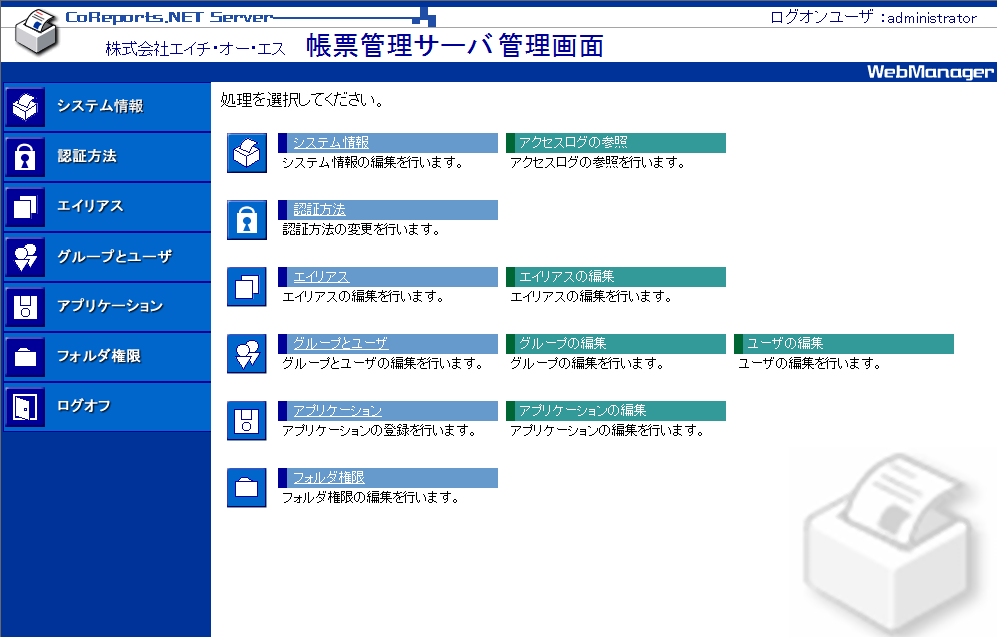Follow the グループとユーザ link in main panel

[340, 343]
